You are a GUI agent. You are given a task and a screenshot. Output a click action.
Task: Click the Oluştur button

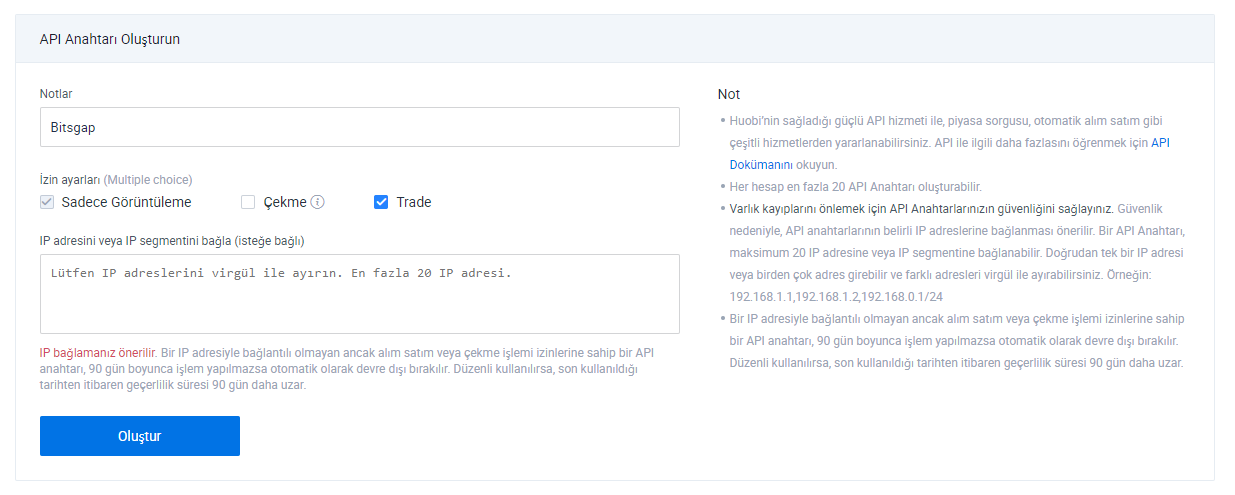coord(140,436)
